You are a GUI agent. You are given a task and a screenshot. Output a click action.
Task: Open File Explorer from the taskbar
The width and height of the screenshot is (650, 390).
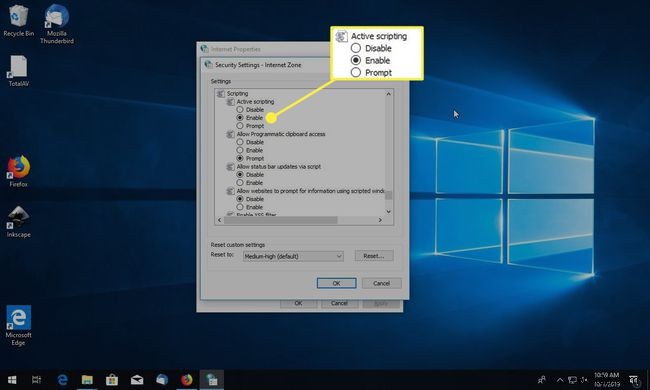(87, 380)
